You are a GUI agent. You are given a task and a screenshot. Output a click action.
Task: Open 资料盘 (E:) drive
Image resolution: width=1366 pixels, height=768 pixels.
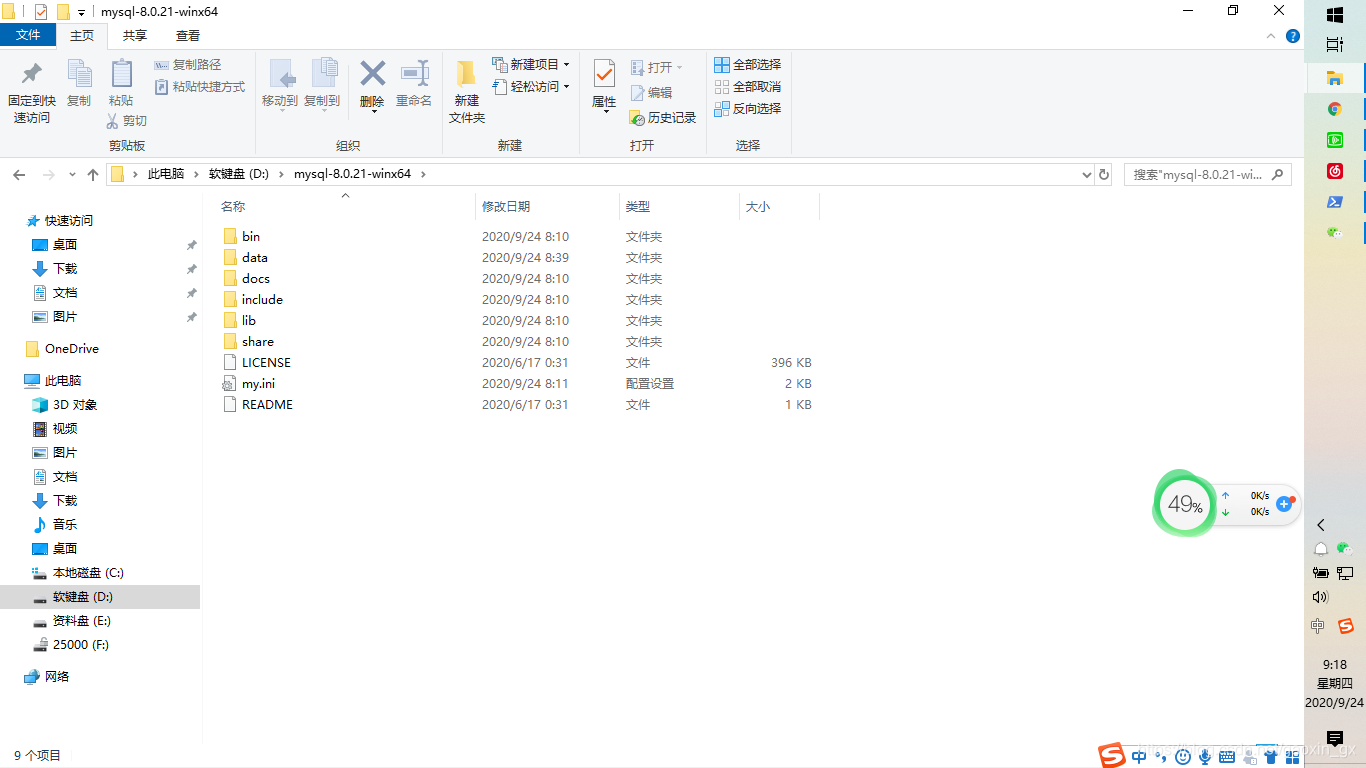coord(82,621)
